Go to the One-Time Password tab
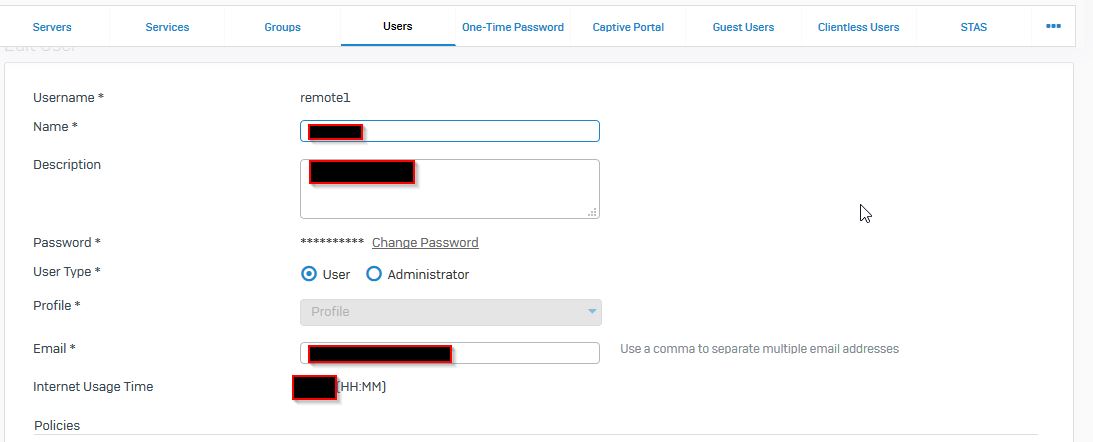 [513, 27]
